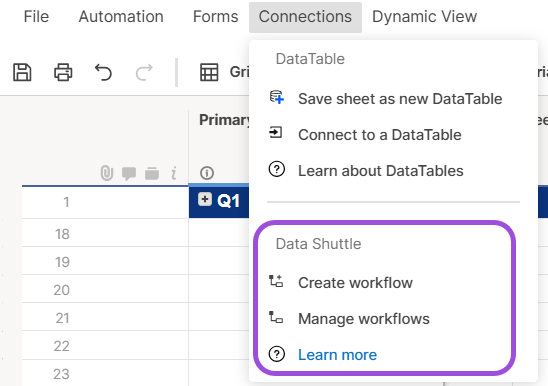The height and width of the screenshot is (386, 548).
Task: Select row number 21
Action: (62, 317)
